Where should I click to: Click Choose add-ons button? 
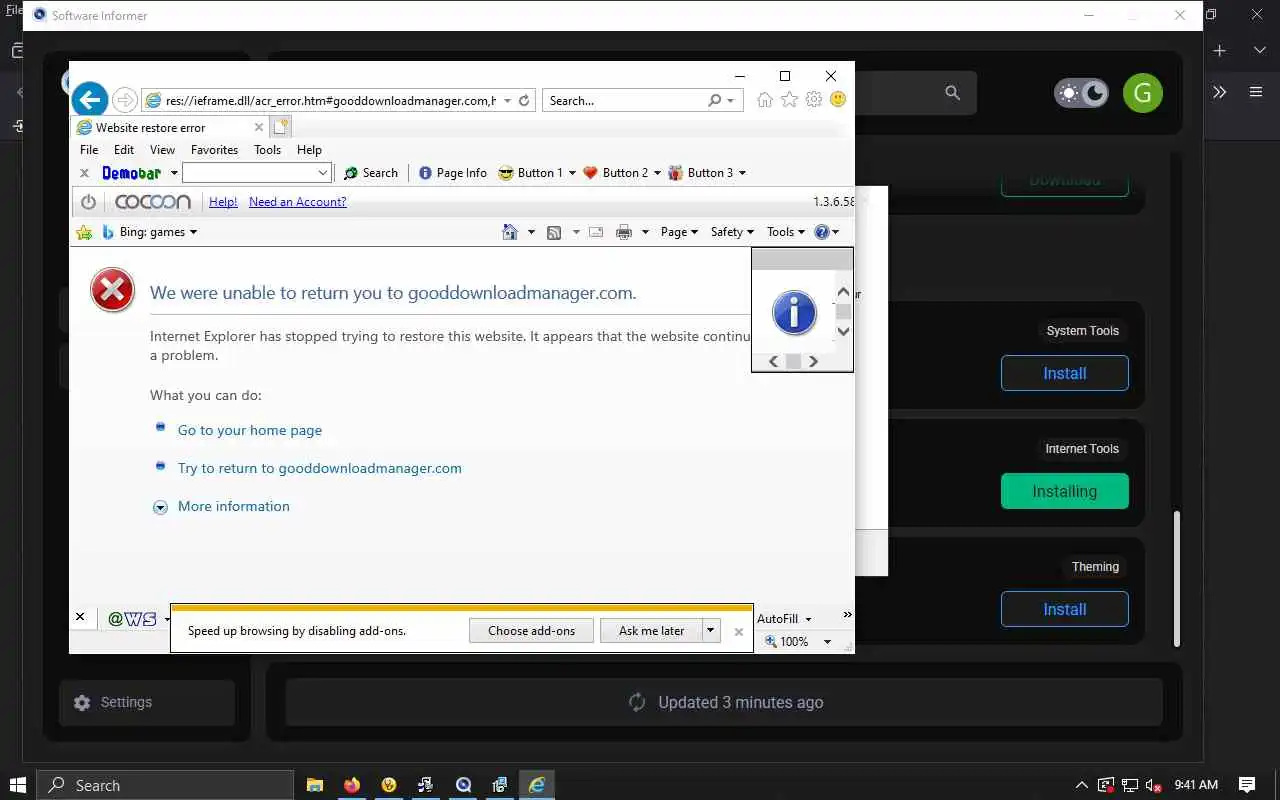[x=531, y=631]
